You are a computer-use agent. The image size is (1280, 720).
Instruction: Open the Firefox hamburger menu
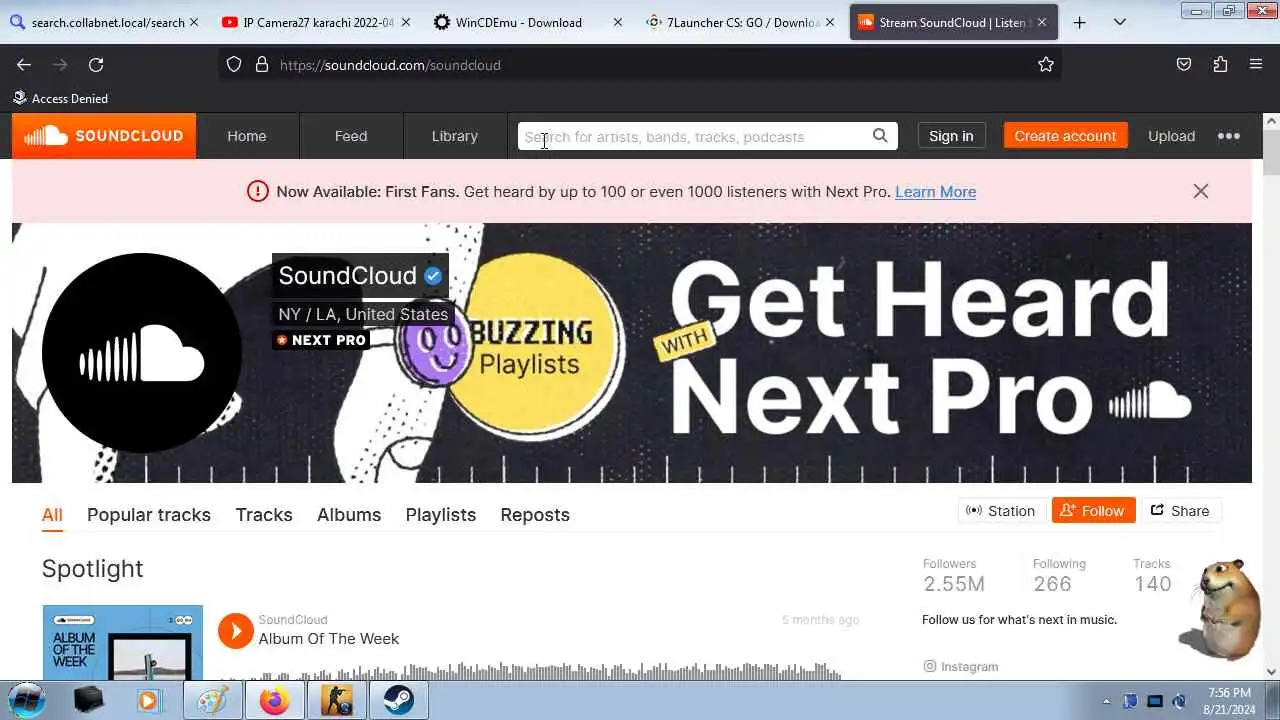(x=1256, y=65)
